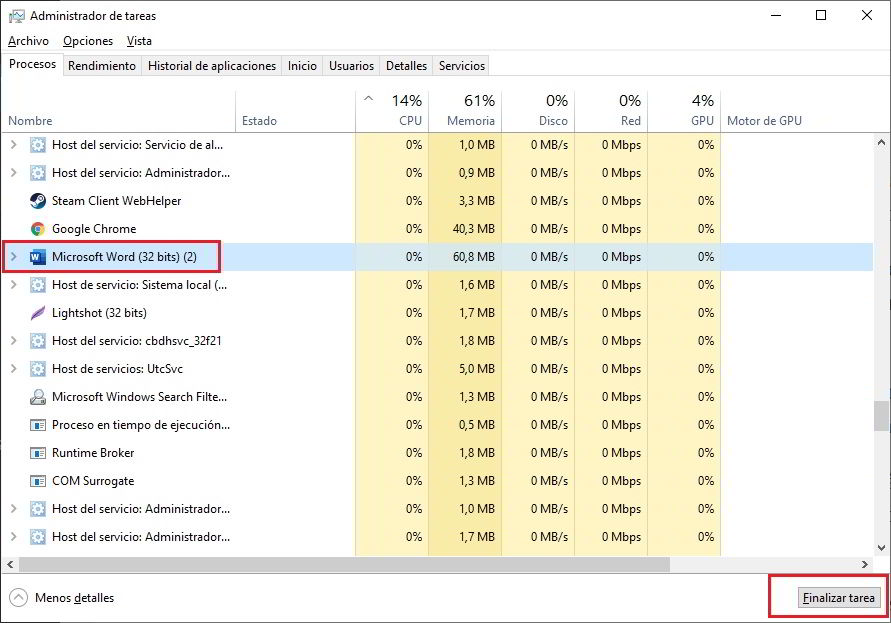Open the Servicios tab

(461, 66)
